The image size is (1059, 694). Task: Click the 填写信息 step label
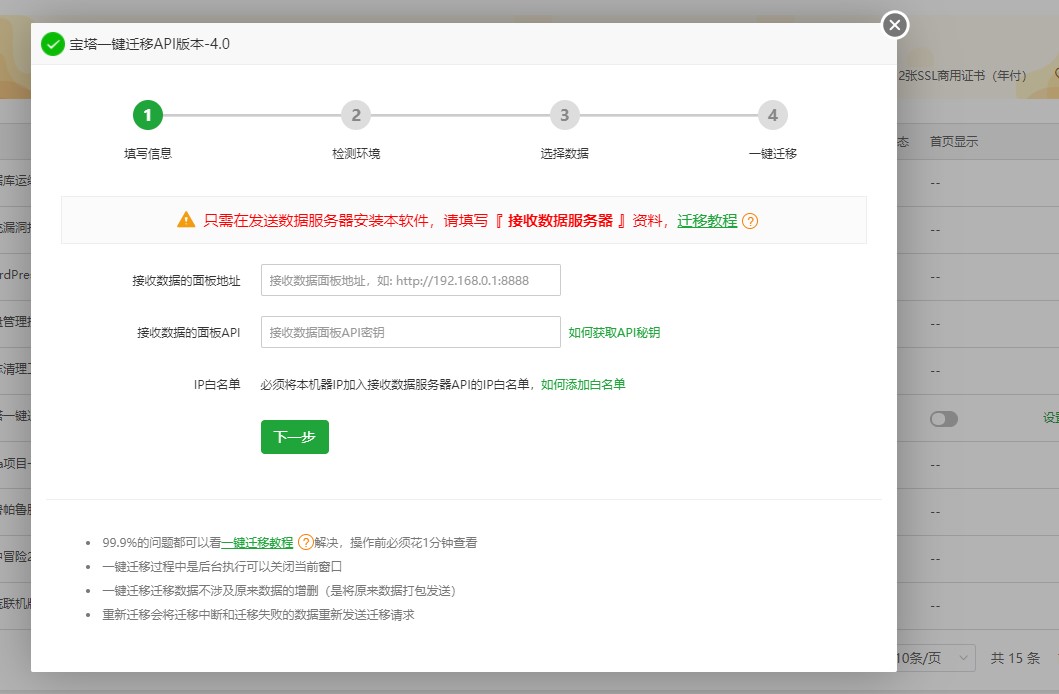(x=148, y=154)
